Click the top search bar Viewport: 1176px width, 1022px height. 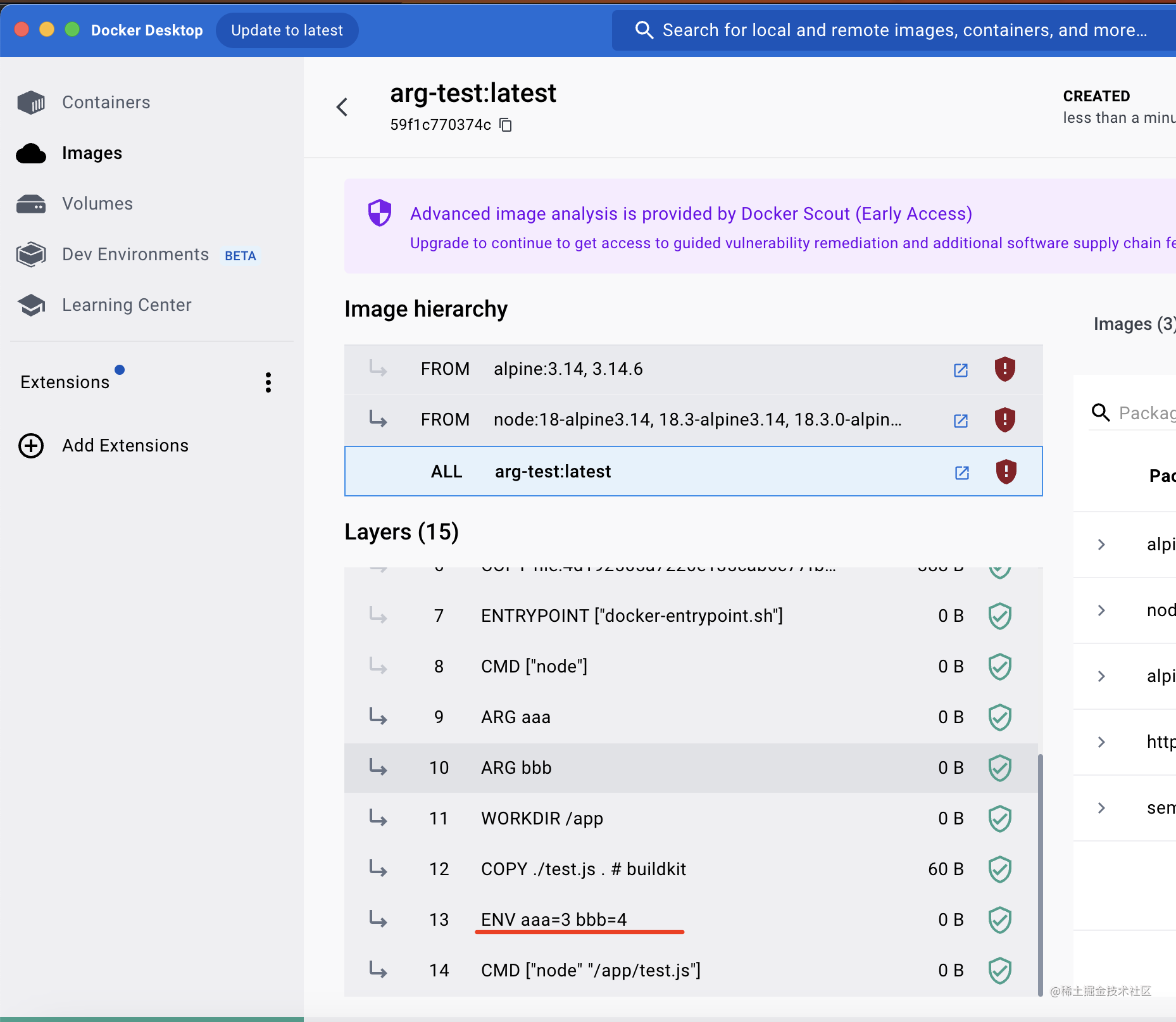(899, 30)
